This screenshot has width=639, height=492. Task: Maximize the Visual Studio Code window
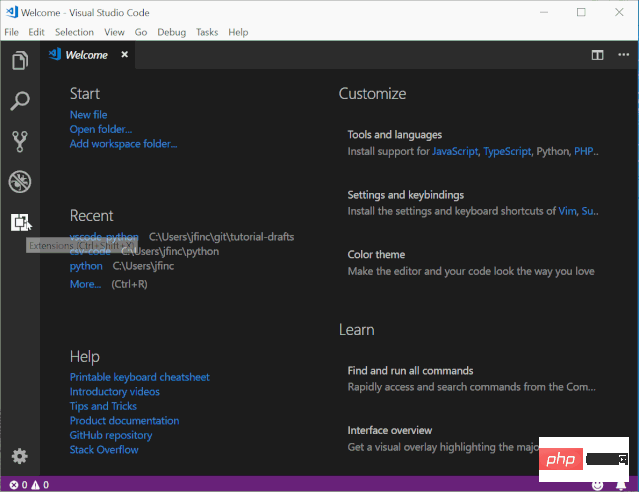click(x=581, y=12)
